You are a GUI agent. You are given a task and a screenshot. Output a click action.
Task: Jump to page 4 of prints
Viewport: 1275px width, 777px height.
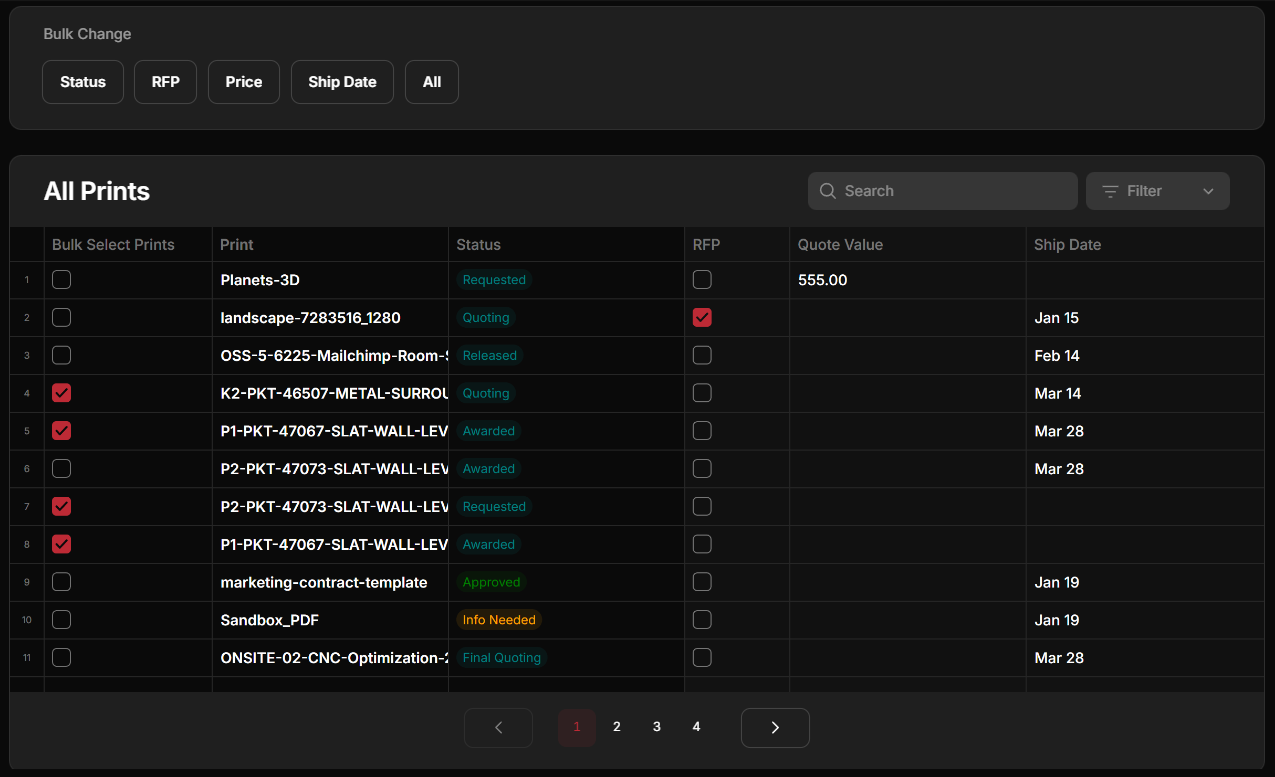[696, 726]
